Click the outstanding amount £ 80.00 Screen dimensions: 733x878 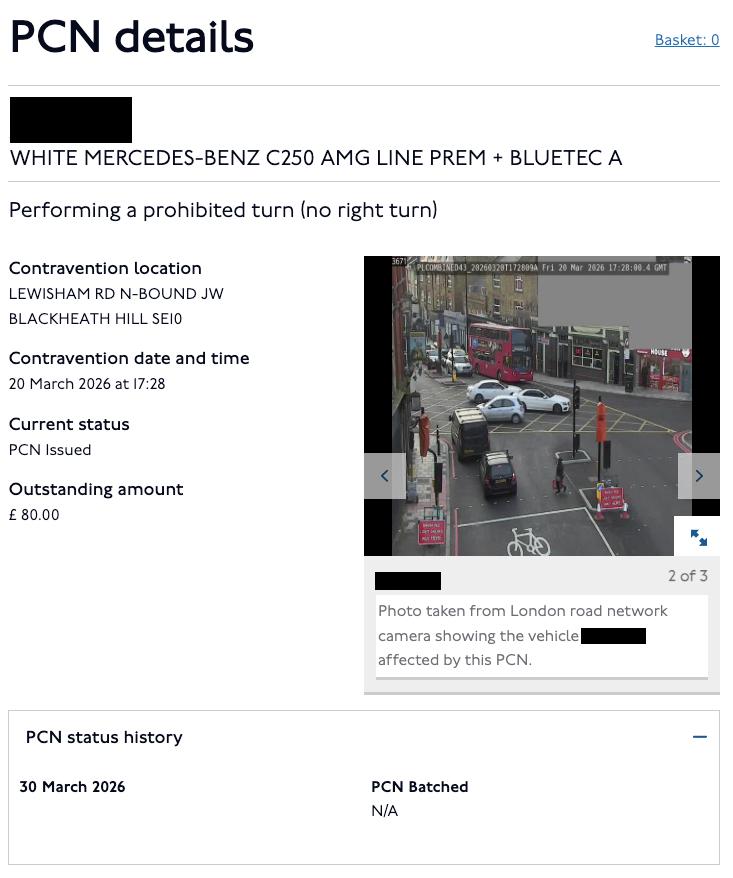click(x=34, y=515)
